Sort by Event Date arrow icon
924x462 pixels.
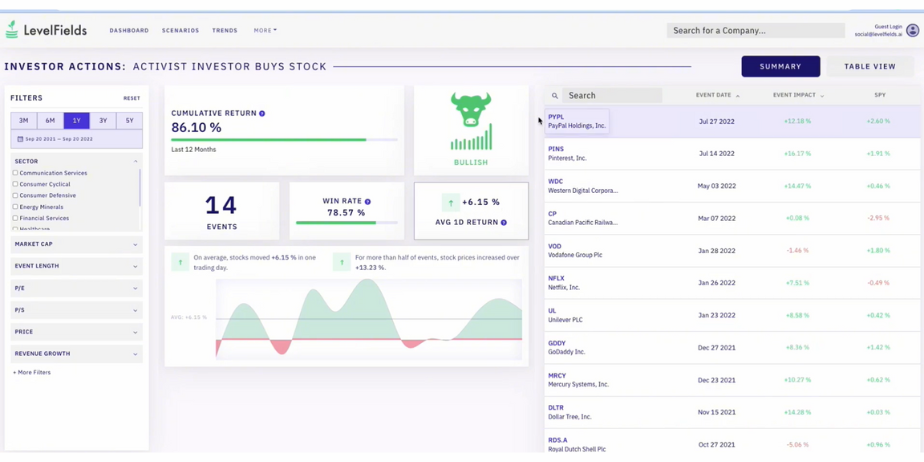pos(738,95)
